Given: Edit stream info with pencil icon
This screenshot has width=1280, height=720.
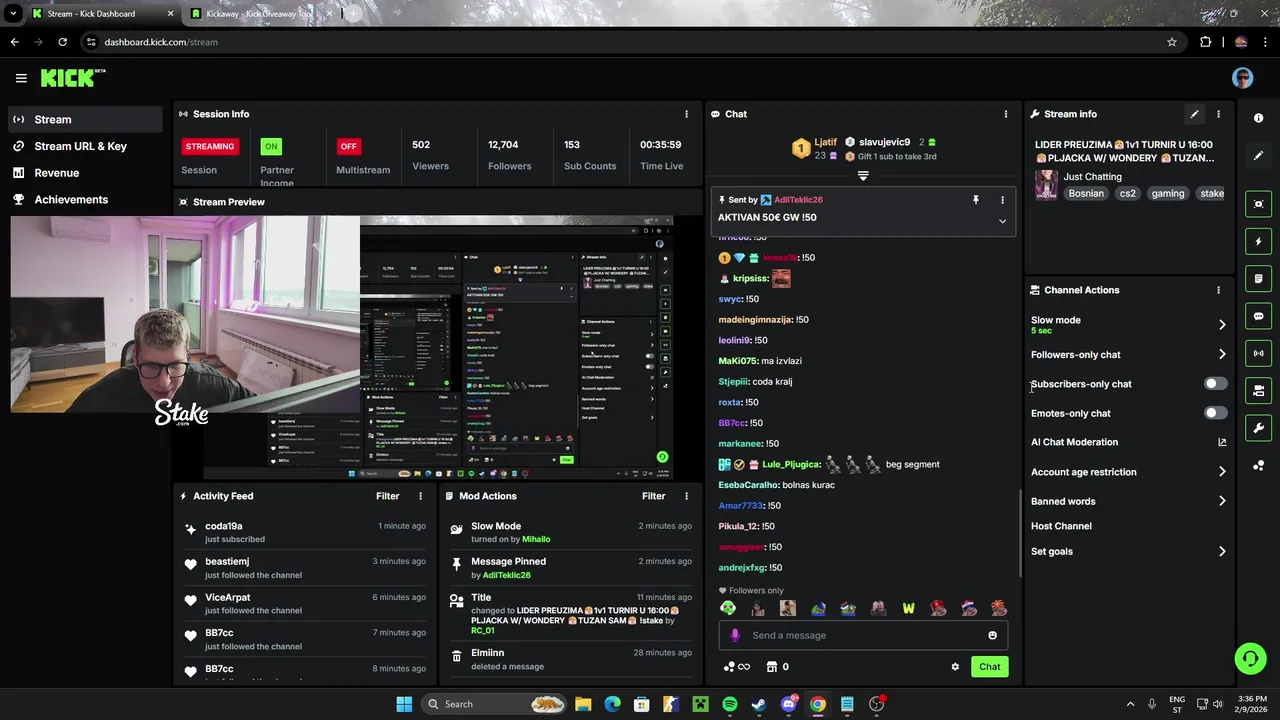Looking at the screenshot, I should coord(1194,114).
